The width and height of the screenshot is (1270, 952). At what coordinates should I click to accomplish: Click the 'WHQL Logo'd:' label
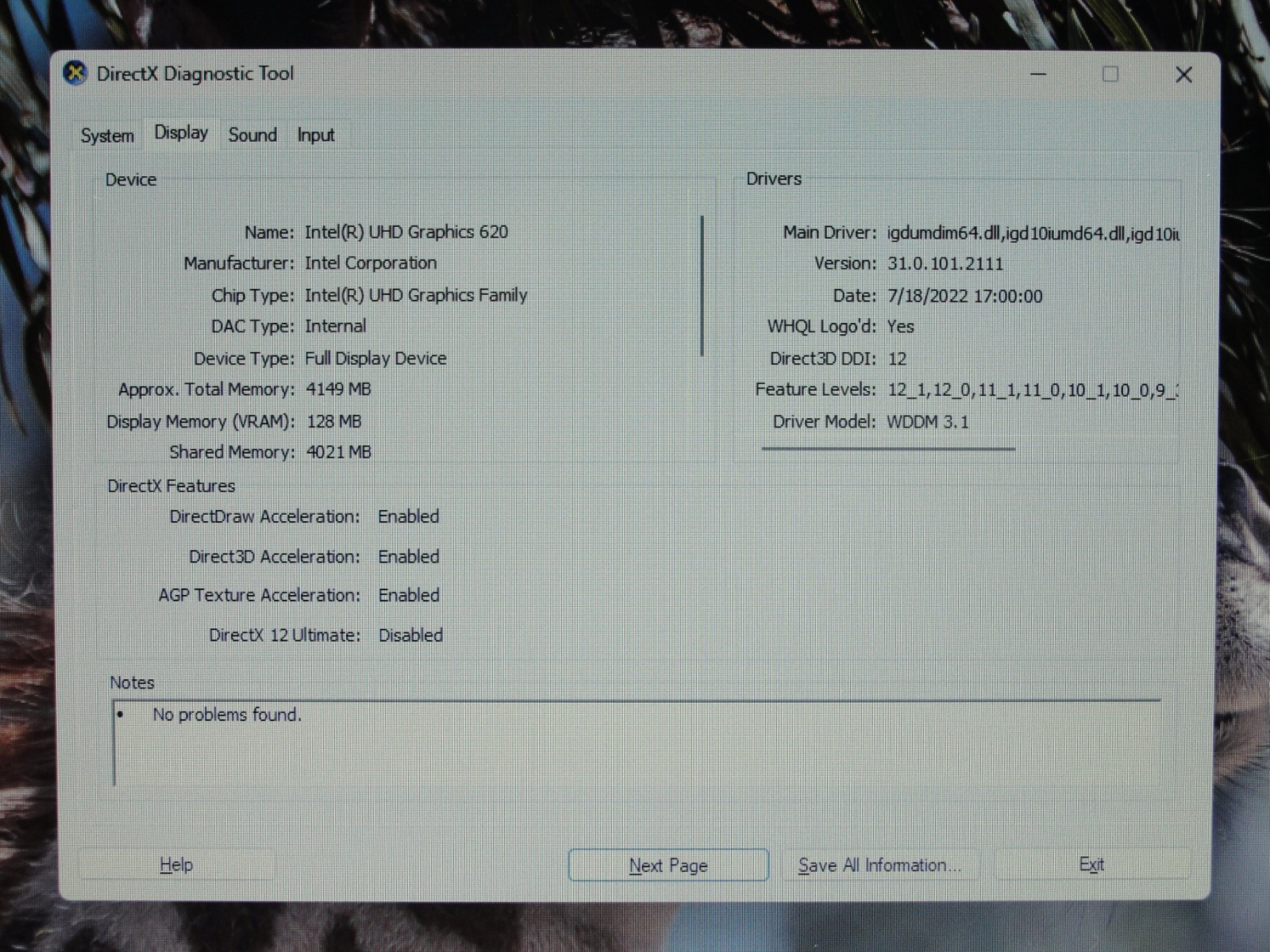click(x=822, y=327)
